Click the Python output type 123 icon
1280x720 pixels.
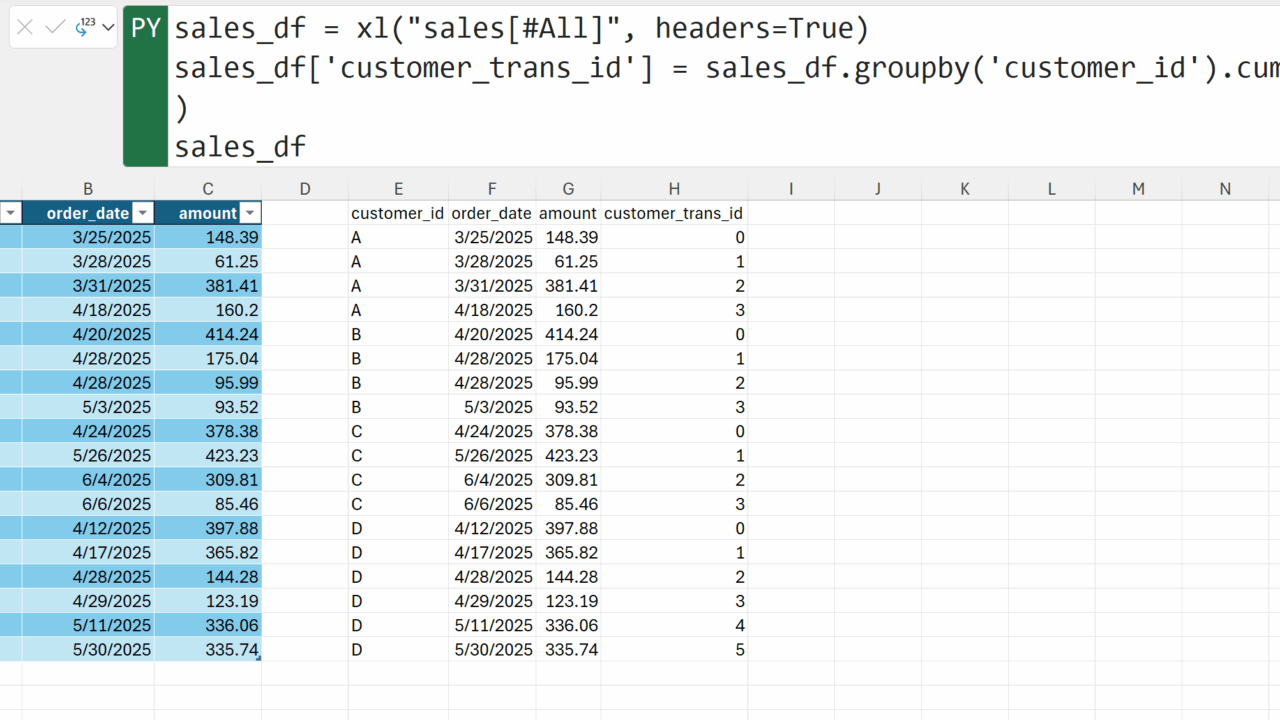(86, 27)
